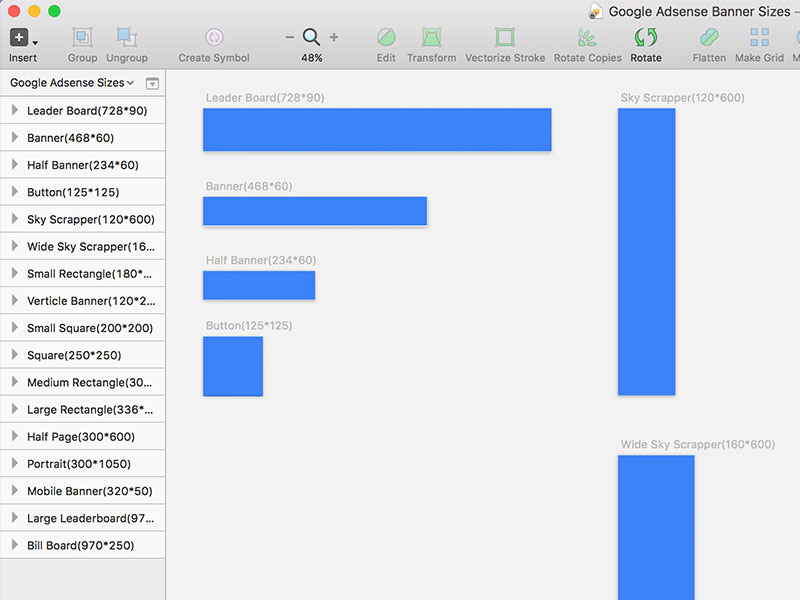The height and width of the screenshot is (600, 800).
Task: Click the Insert plus tool
Action: (19, 38)
